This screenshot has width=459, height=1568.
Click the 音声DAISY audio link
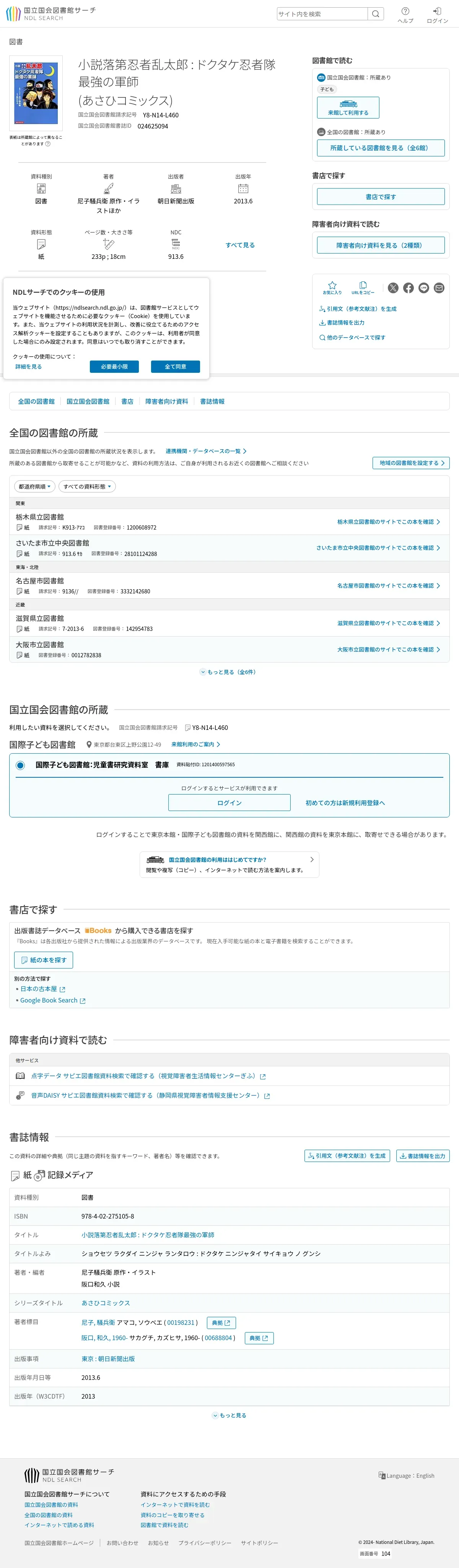(150, 1095)
